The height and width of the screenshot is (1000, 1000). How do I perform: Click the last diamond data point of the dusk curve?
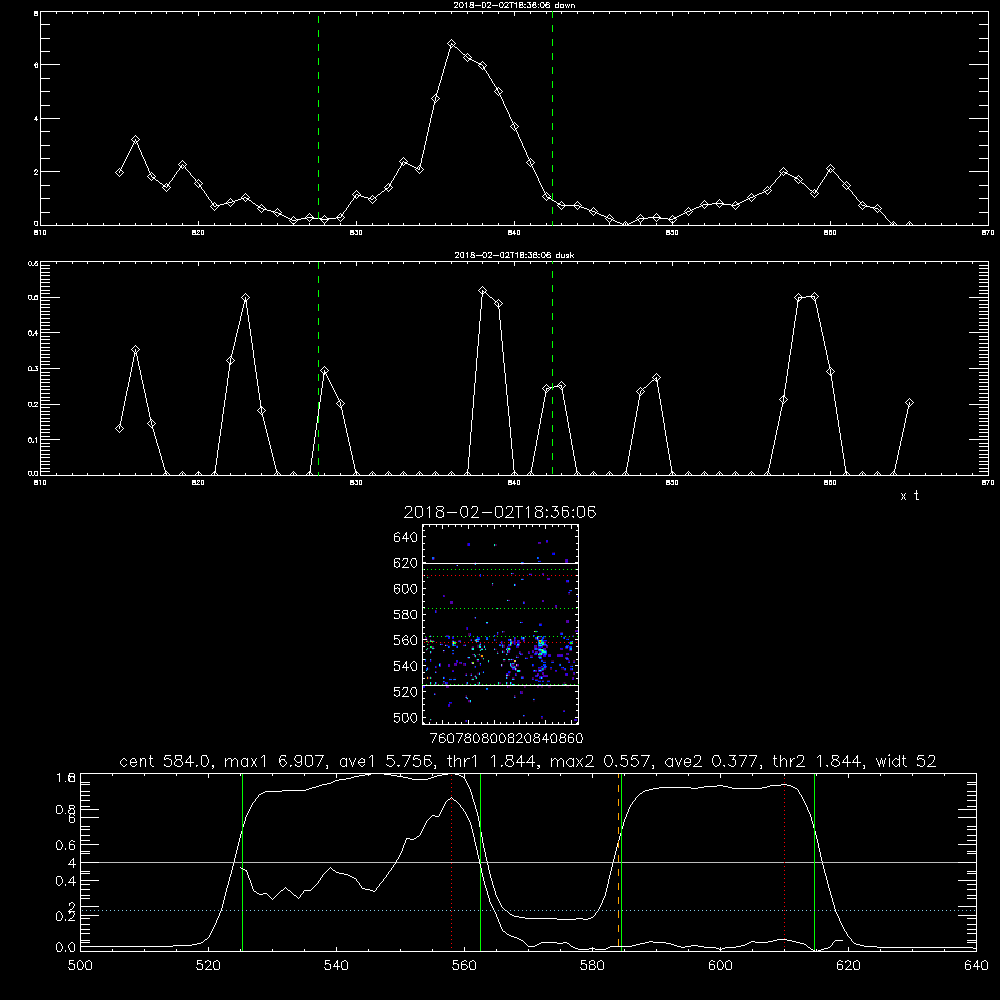pyautogui.click(x=909, y=403)
